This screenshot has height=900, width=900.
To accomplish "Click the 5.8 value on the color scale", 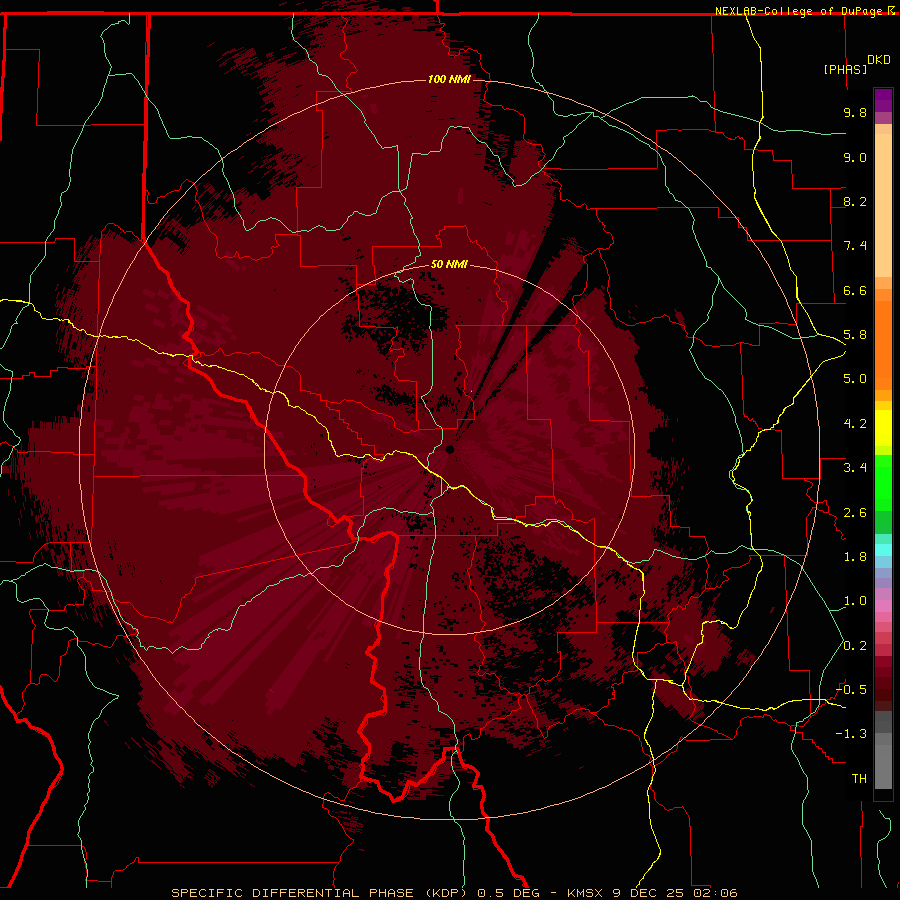I will pyautogui.click(x=855, y=335).
